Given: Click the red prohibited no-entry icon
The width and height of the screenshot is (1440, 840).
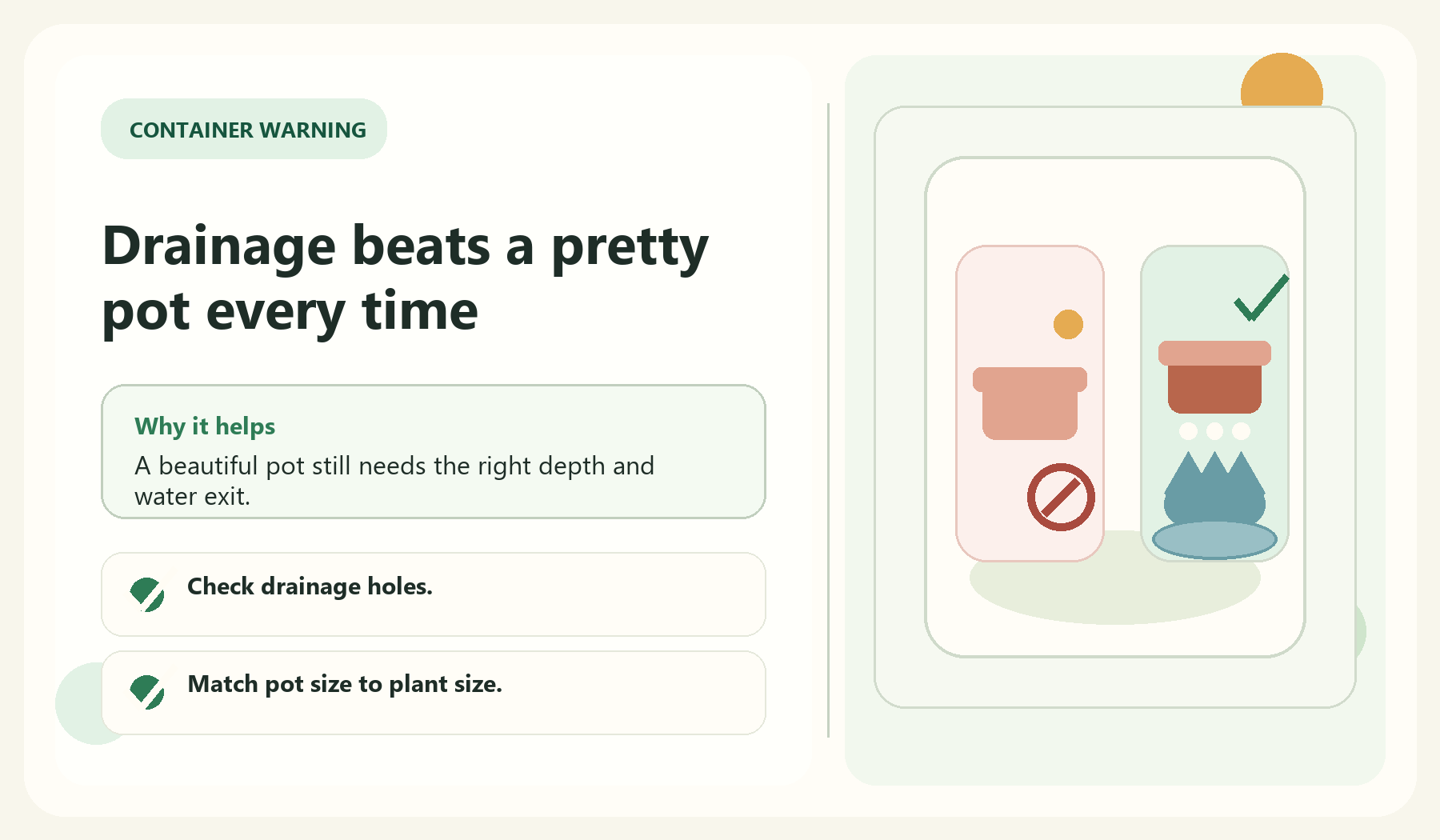Looking at the screenshot, I should 1061,497.
